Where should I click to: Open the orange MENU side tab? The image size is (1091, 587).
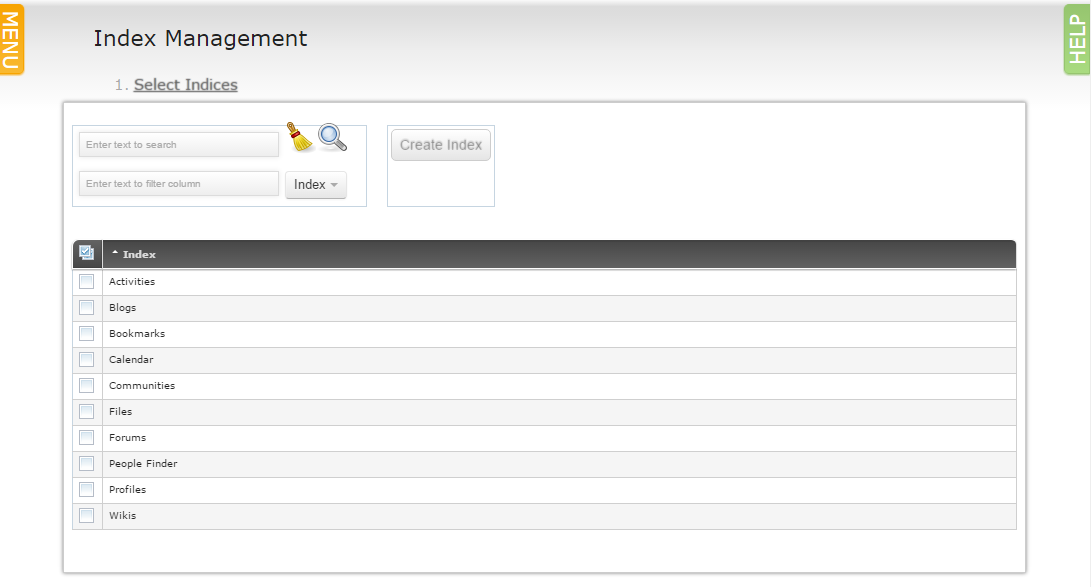pyautogui.click(x=12, y=40)
